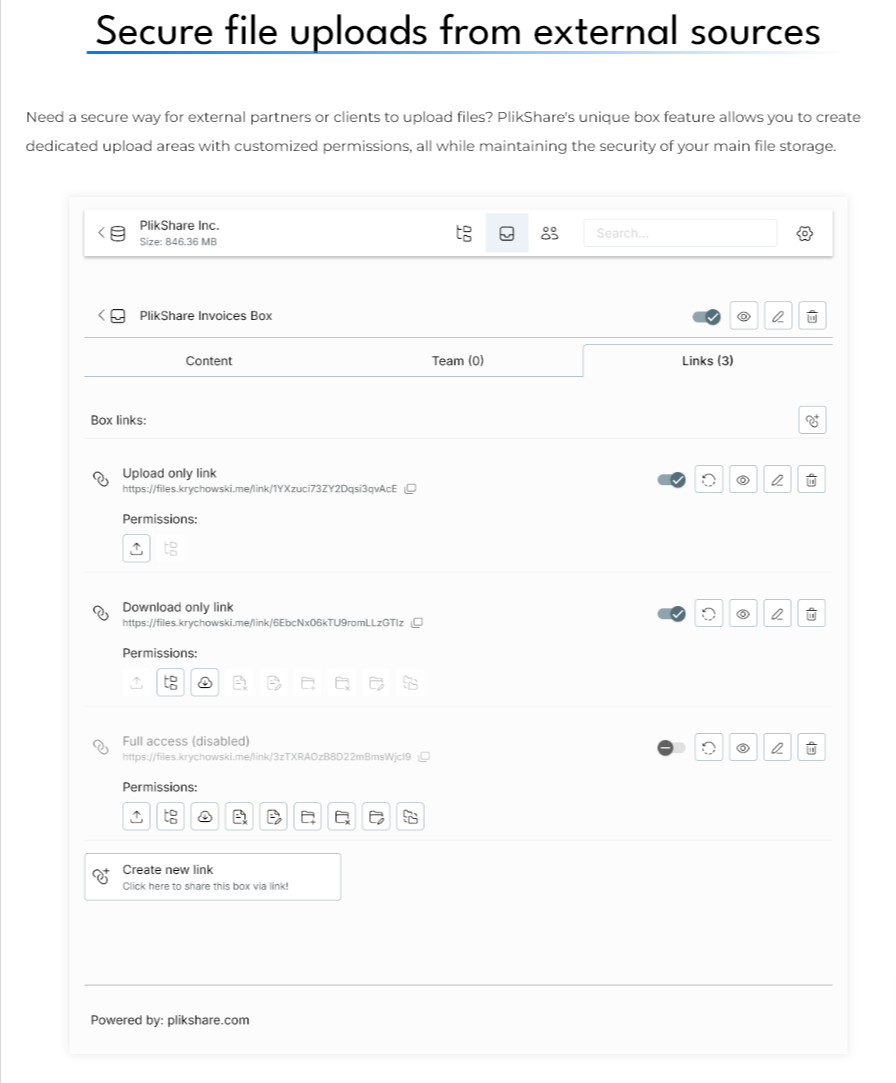Disable the Upload only link switch
896x1083 pixels.
[671, 480]
